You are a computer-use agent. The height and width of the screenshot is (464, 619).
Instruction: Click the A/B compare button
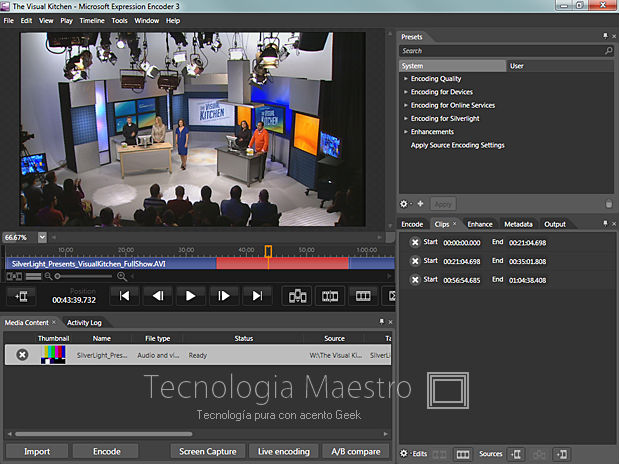(x=356, y=451)
